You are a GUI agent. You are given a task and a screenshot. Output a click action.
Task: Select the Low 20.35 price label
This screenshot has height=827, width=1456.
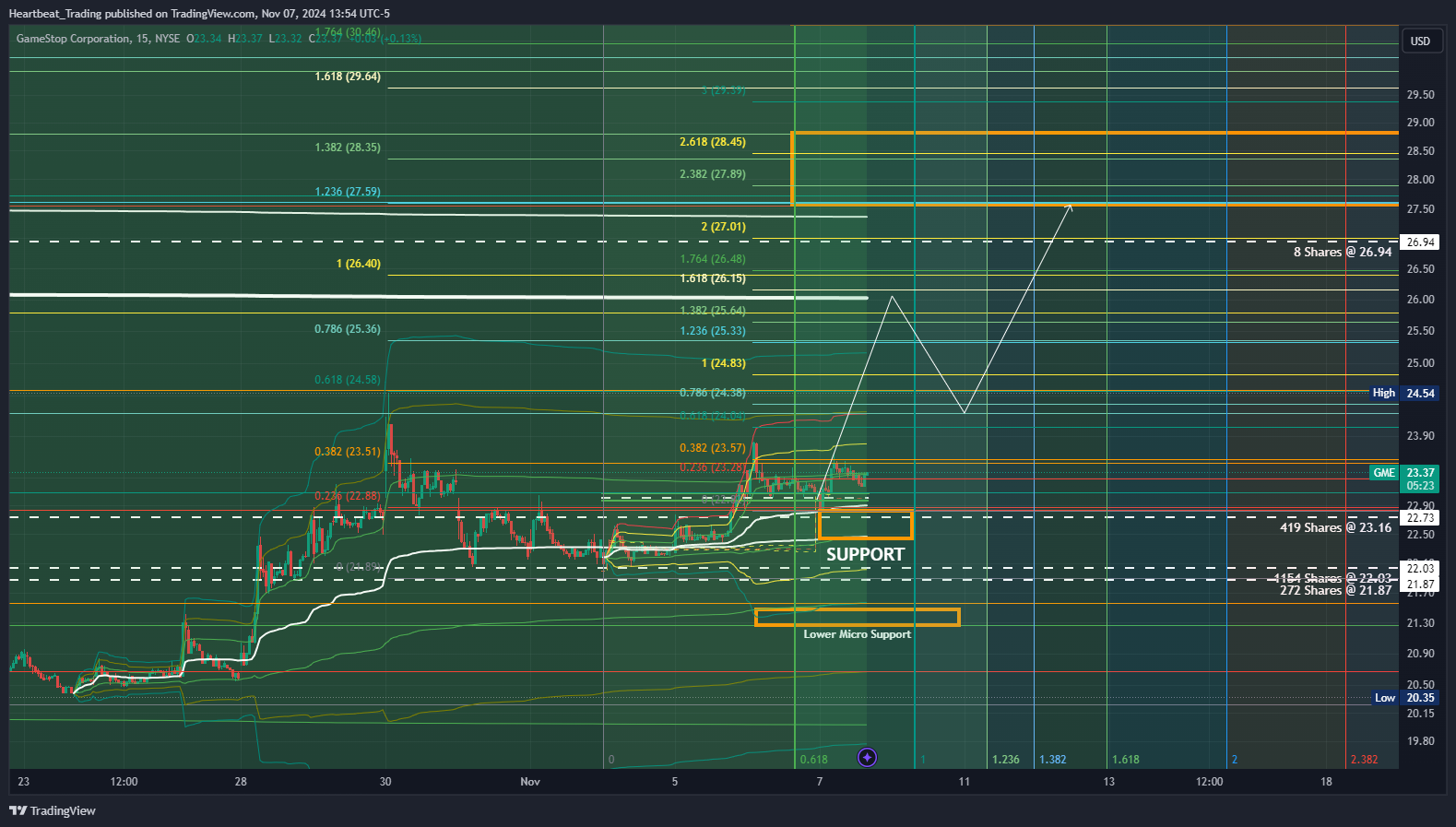(1404, 698)
